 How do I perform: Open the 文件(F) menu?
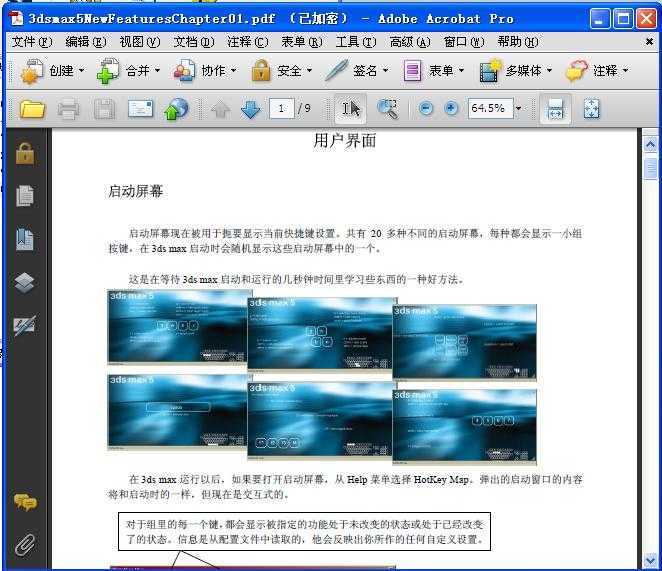coord(32,42)
